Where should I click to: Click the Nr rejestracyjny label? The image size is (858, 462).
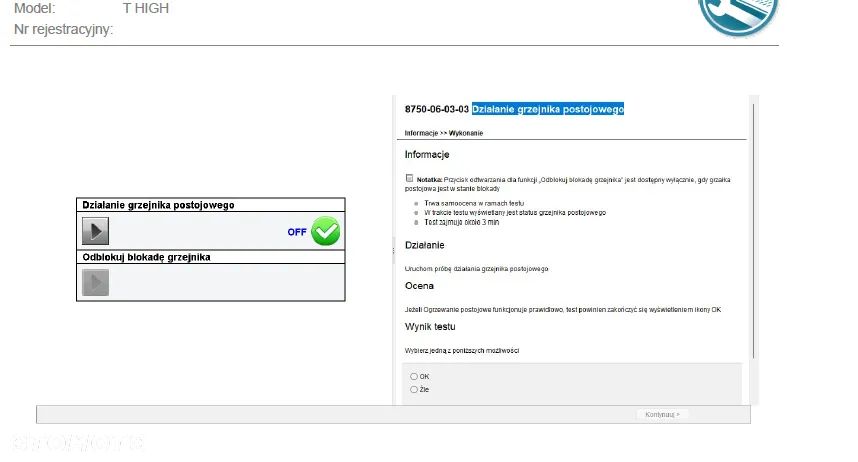coord(63,29)
